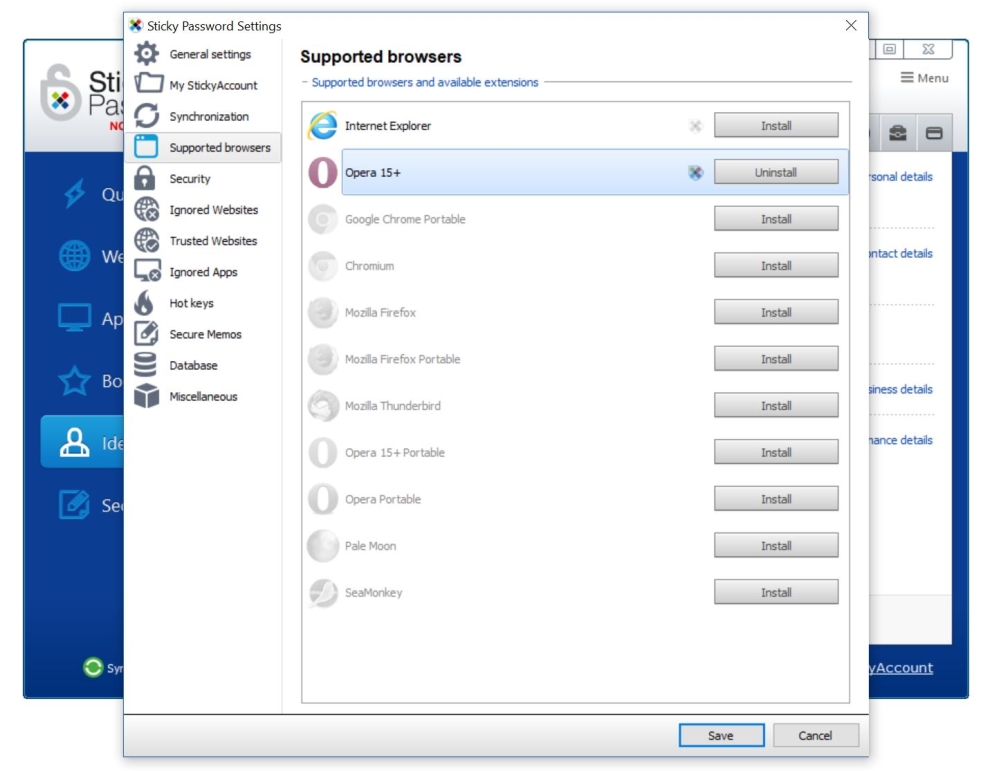Click the Database stack icon
Viewport: 983px width, 771px height.
tap(146, 365)
